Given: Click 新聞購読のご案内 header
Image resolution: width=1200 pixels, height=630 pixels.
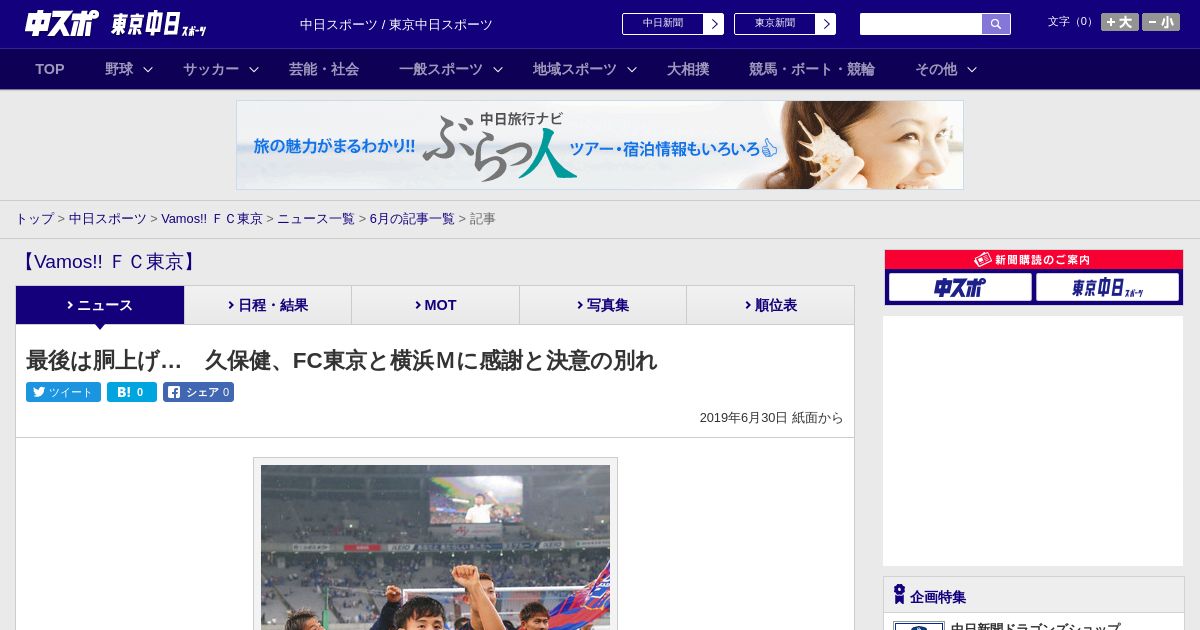Looking at the screenshot, I should pyautogui.click(x=1034, y=260).
